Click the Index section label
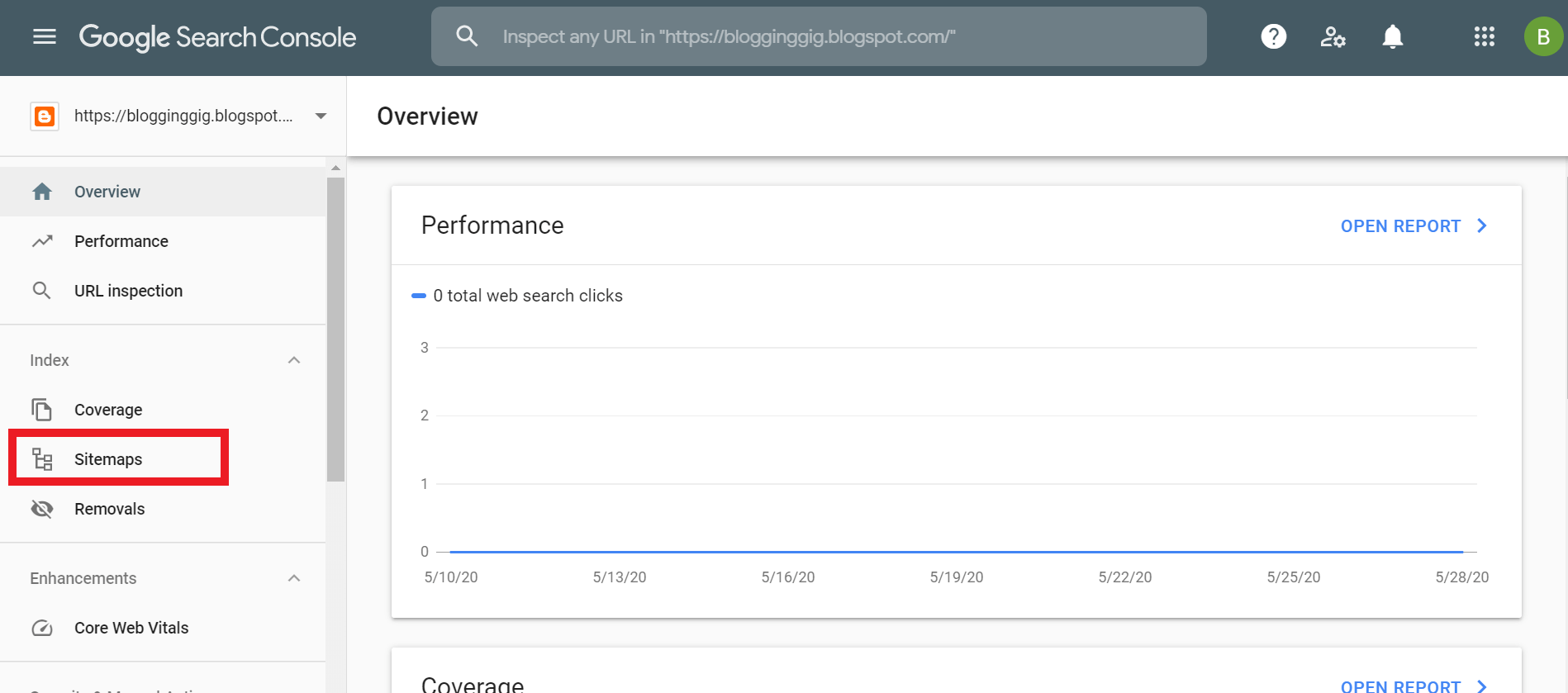The height and width of the screenshot is (693, 1568). point(50,360)
